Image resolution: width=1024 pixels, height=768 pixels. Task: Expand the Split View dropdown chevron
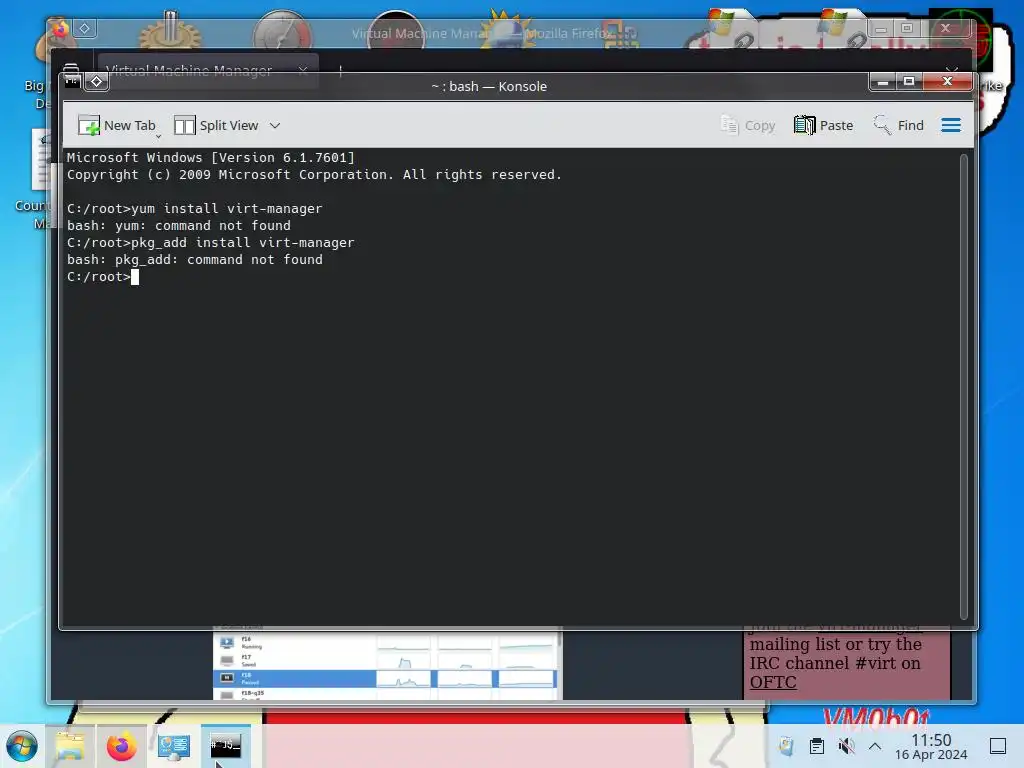point(275,125)
